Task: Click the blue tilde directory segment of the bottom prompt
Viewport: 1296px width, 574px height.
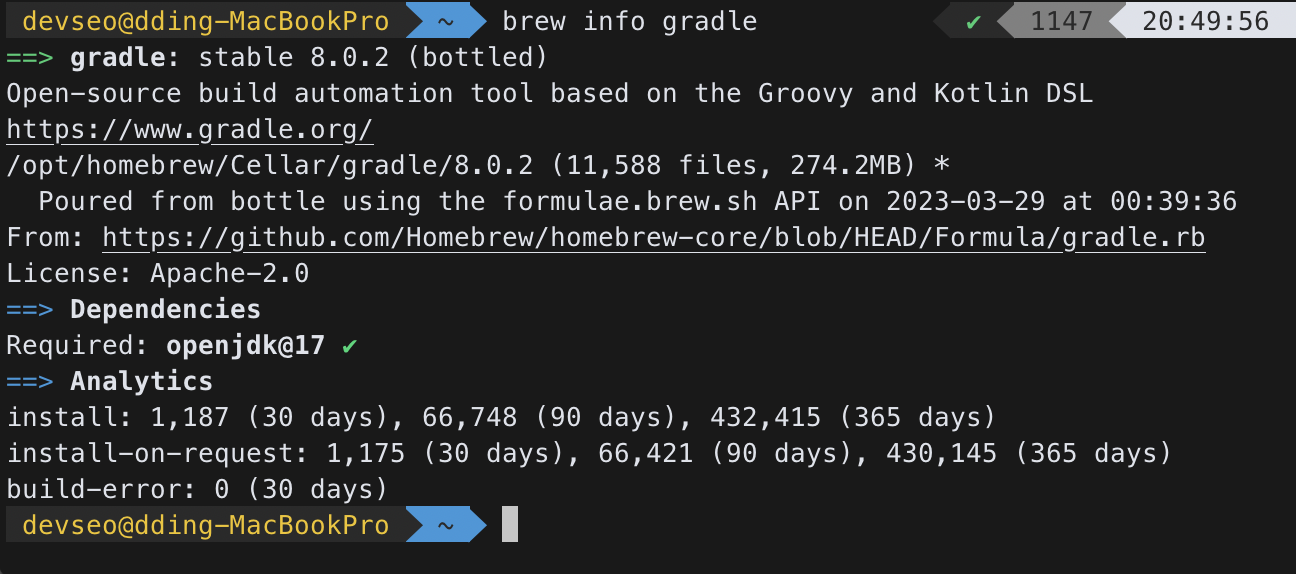Action: pyautogui.click(x=446, y=525)
